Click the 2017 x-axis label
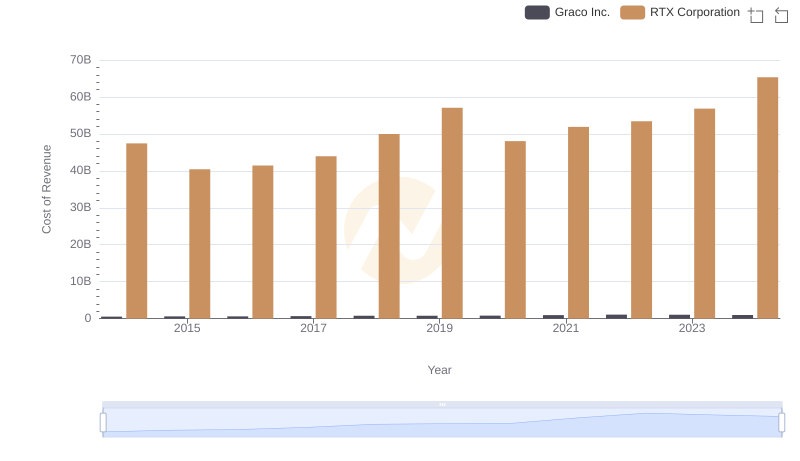The width and height of the screenshot is (800, 461). [313, 328]
